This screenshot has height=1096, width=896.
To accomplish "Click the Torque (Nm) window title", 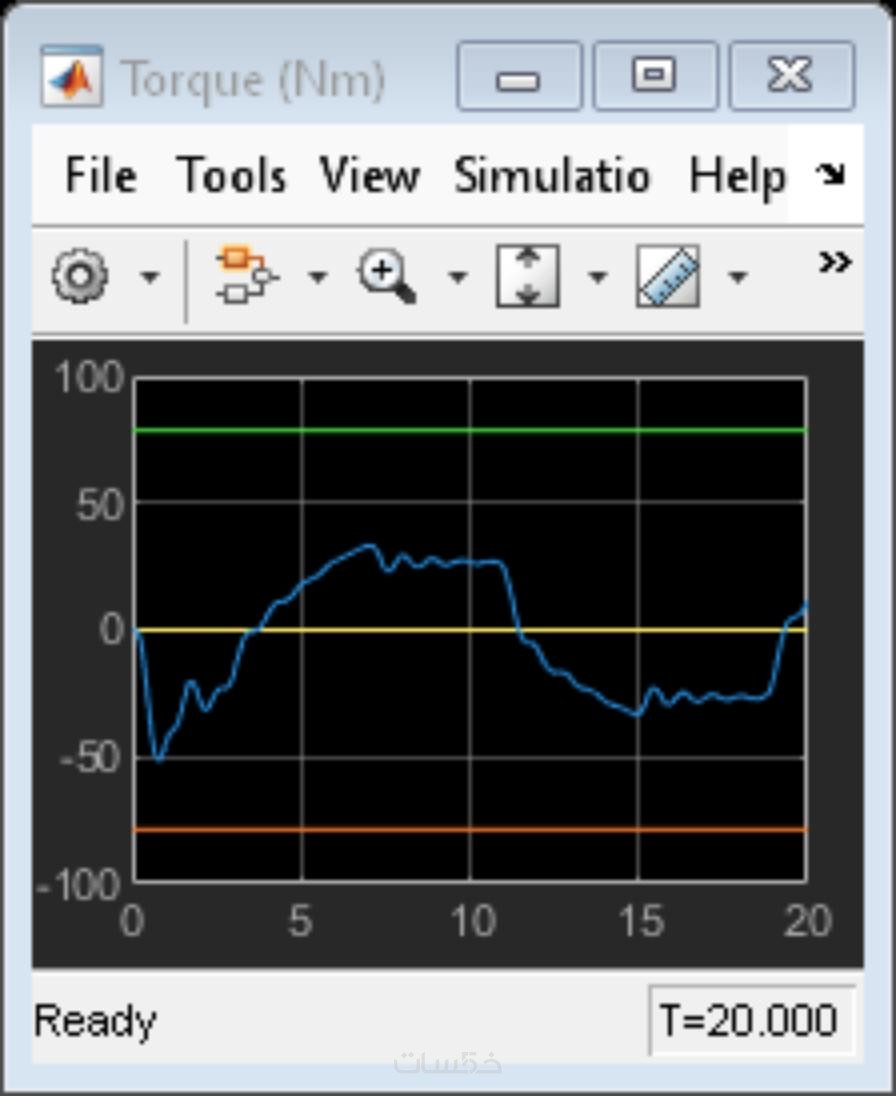I will (253, 80).
